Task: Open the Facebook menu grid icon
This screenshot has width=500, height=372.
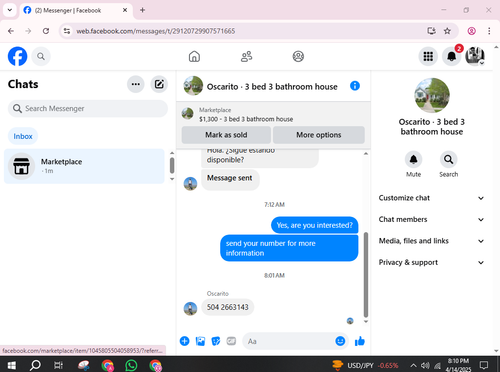Action: (428, 56)
